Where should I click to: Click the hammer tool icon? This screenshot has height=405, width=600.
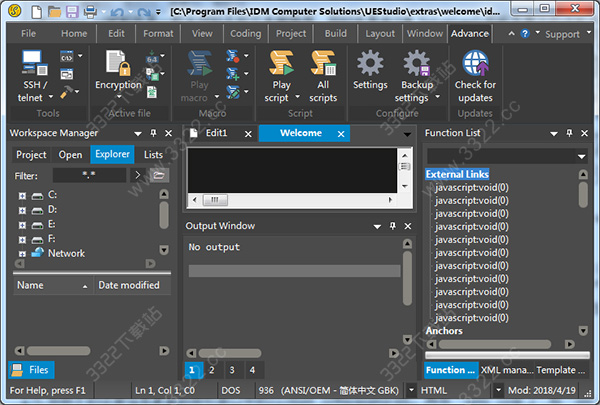(67, 92)
